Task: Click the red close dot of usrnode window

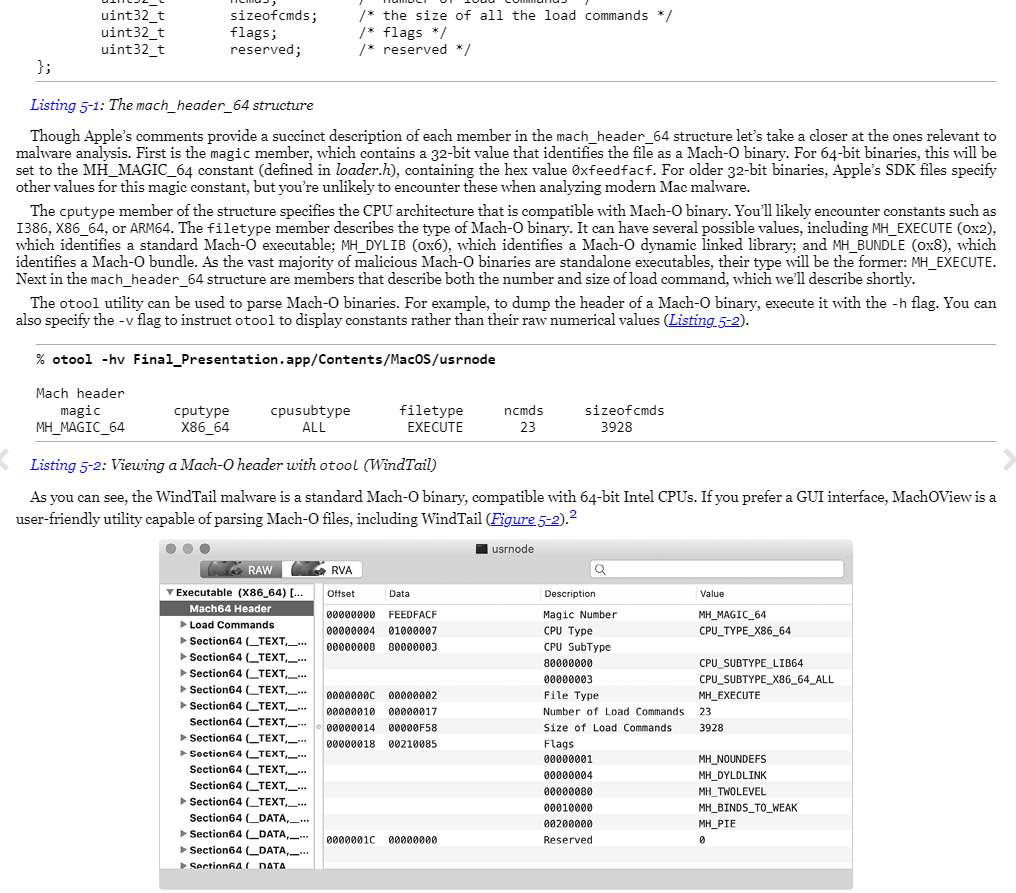Action: (171, 549)
